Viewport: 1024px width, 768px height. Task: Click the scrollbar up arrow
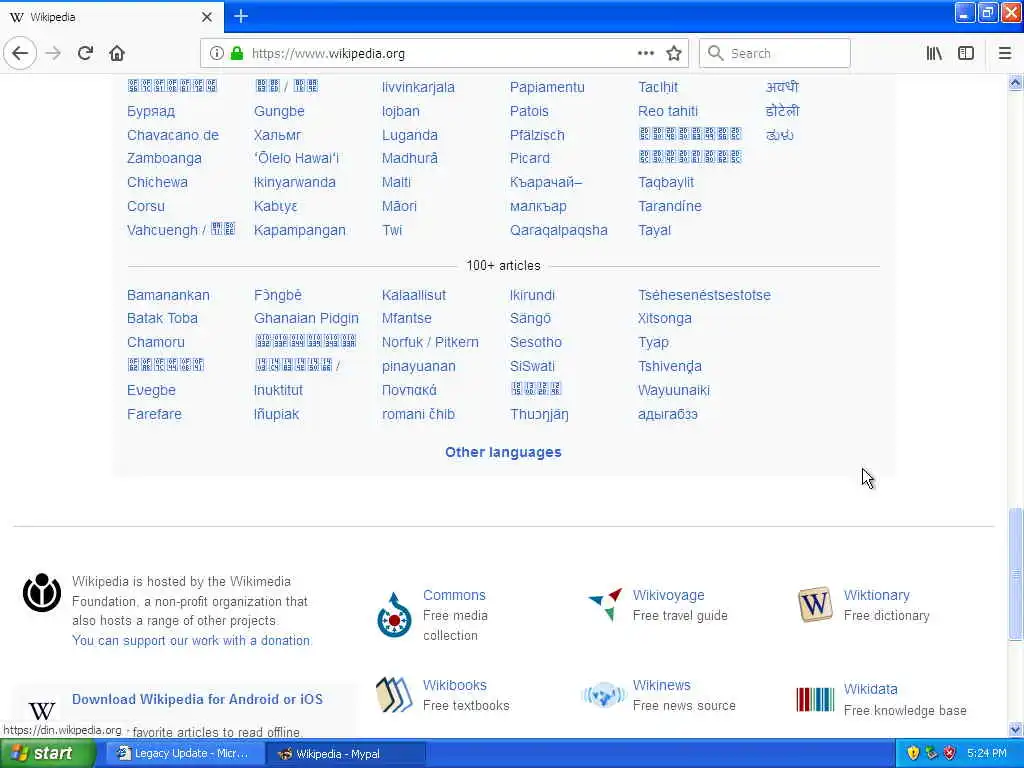click(1016, 82)
